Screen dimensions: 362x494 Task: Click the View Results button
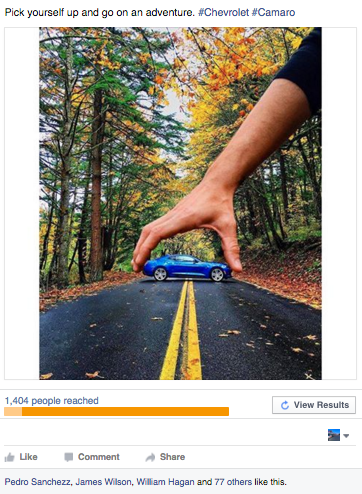314,405
